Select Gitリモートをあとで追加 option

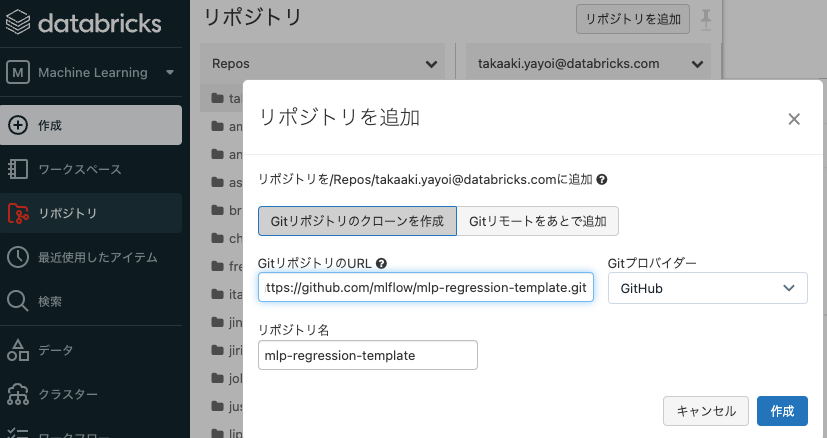click(537, 221)
